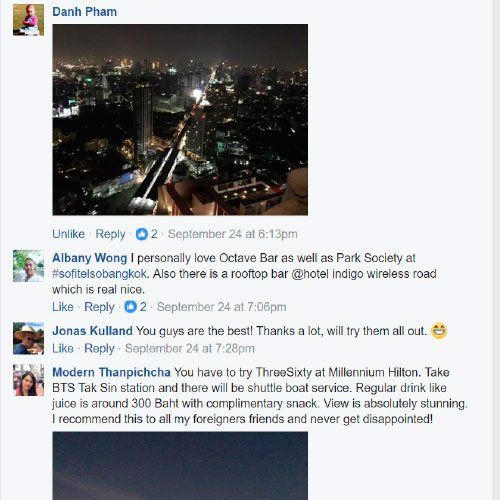
Task: Open the September 24 at 7:28pm timestamp
Action: (190, 349)
